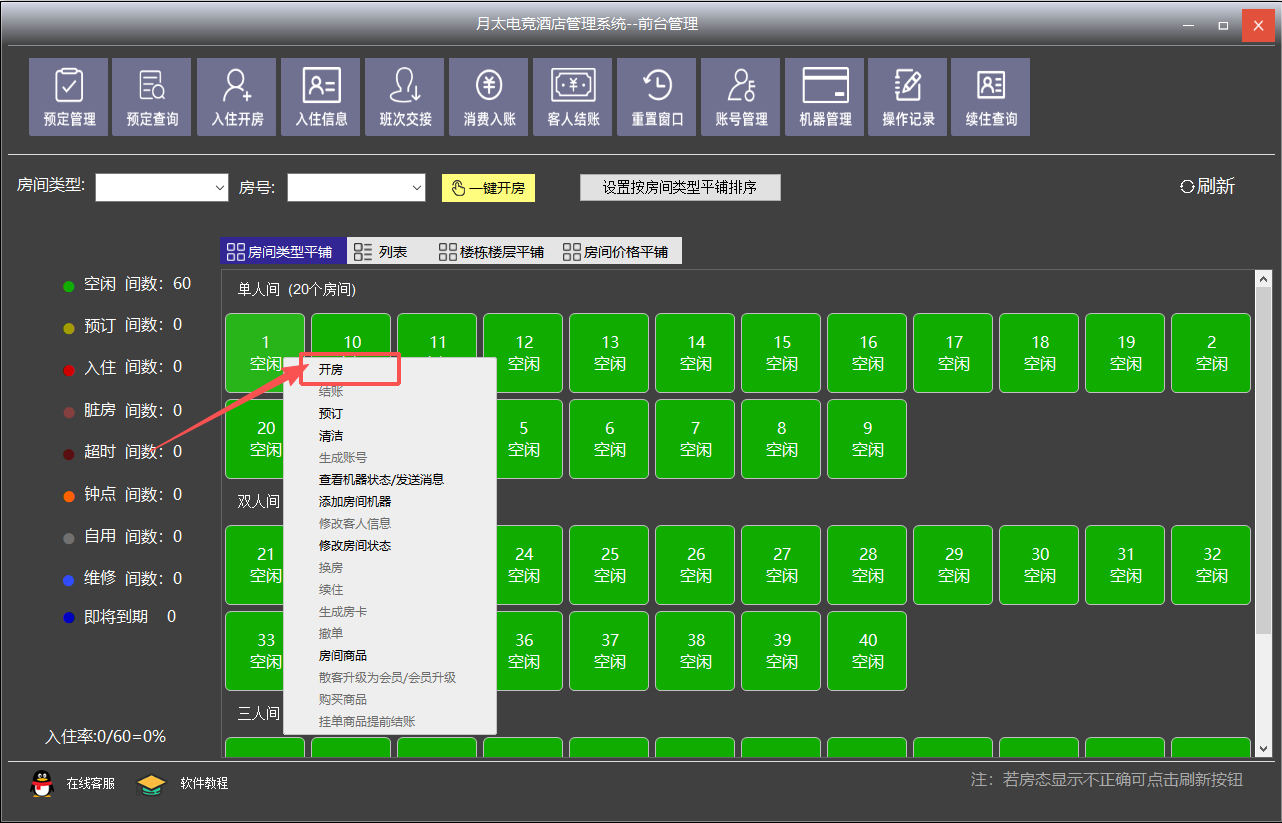Click the 操作记录 operation log icon
This screenshot has height=823, width=1282.
pos(908,97)
